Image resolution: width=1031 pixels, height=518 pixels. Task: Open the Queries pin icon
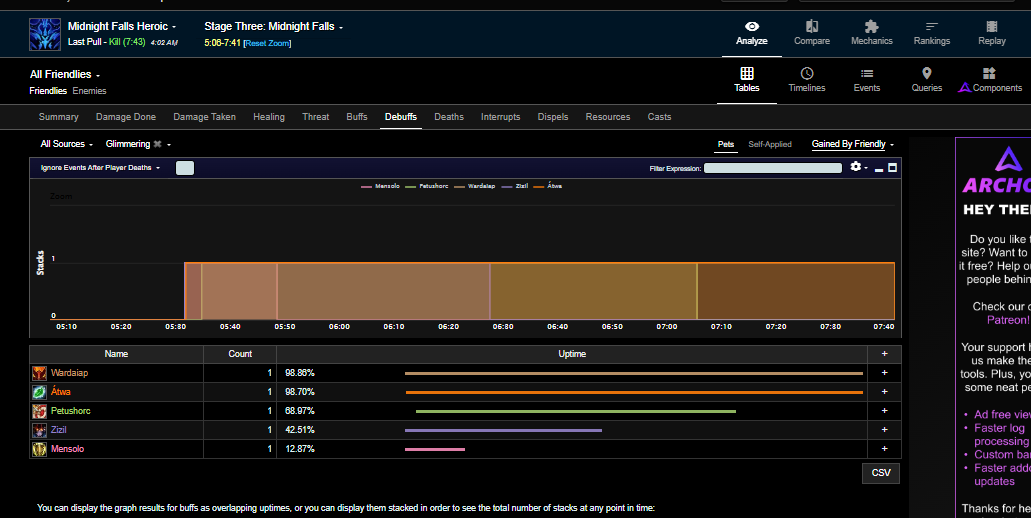(x=926, y=74)
